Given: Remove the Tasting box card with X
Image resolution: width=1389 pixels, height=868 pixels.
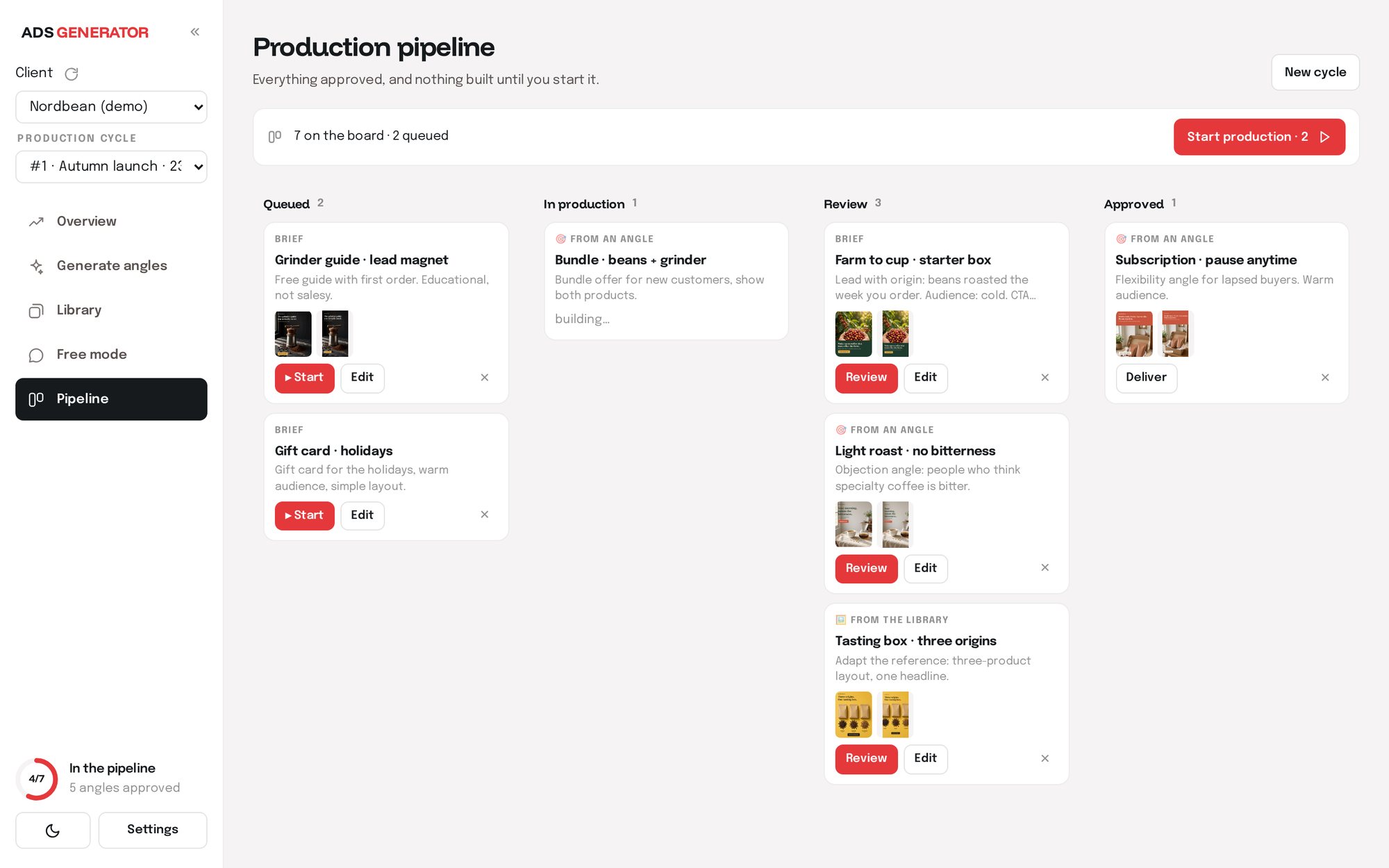Looking at the screenshot, I should pos(1045,759).
